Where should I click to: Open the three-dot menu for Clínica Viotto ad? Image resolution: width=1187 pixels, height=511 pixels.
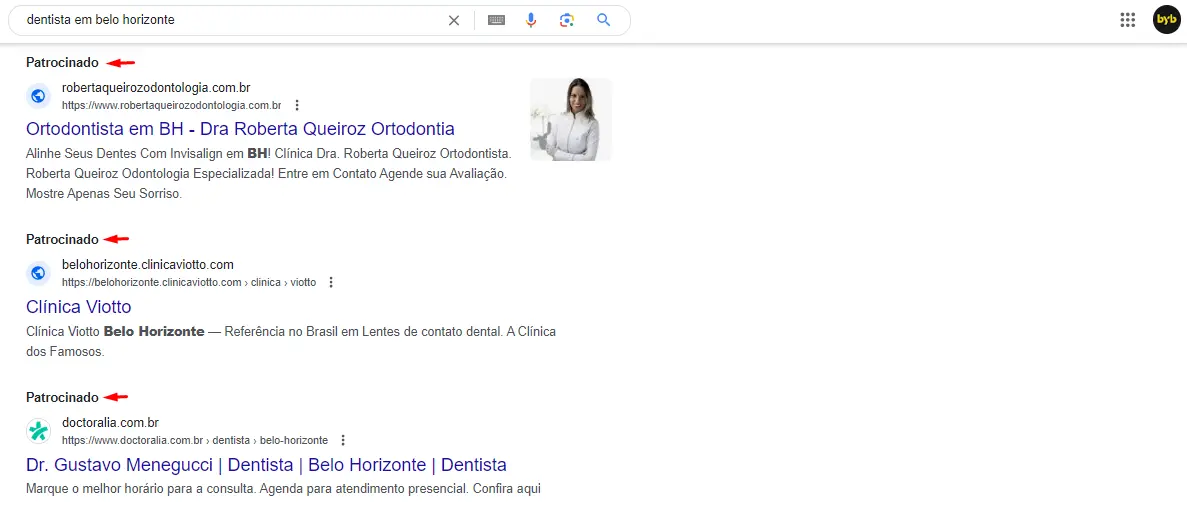click(331, 282)
